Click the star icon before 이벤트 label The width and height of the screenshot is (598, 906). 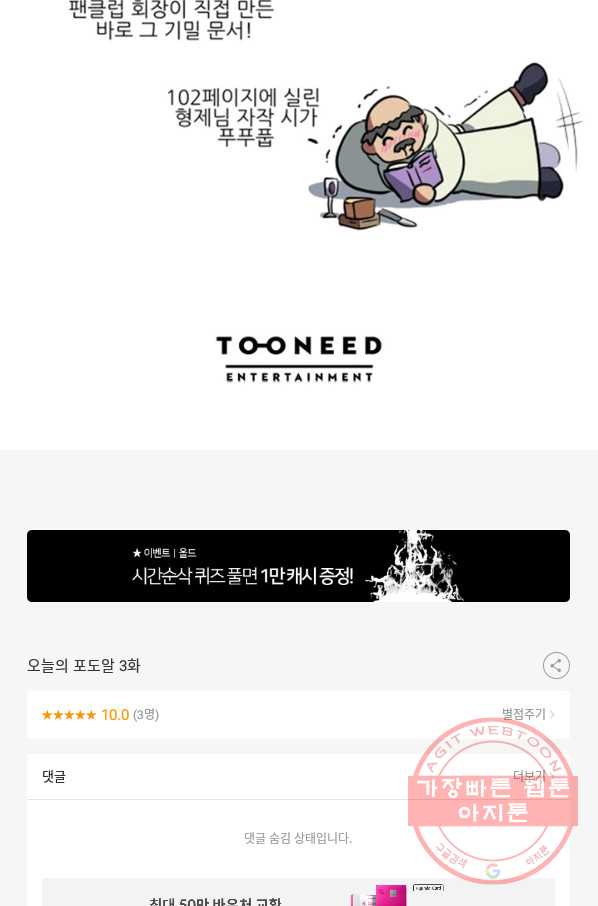click(137, 553)
